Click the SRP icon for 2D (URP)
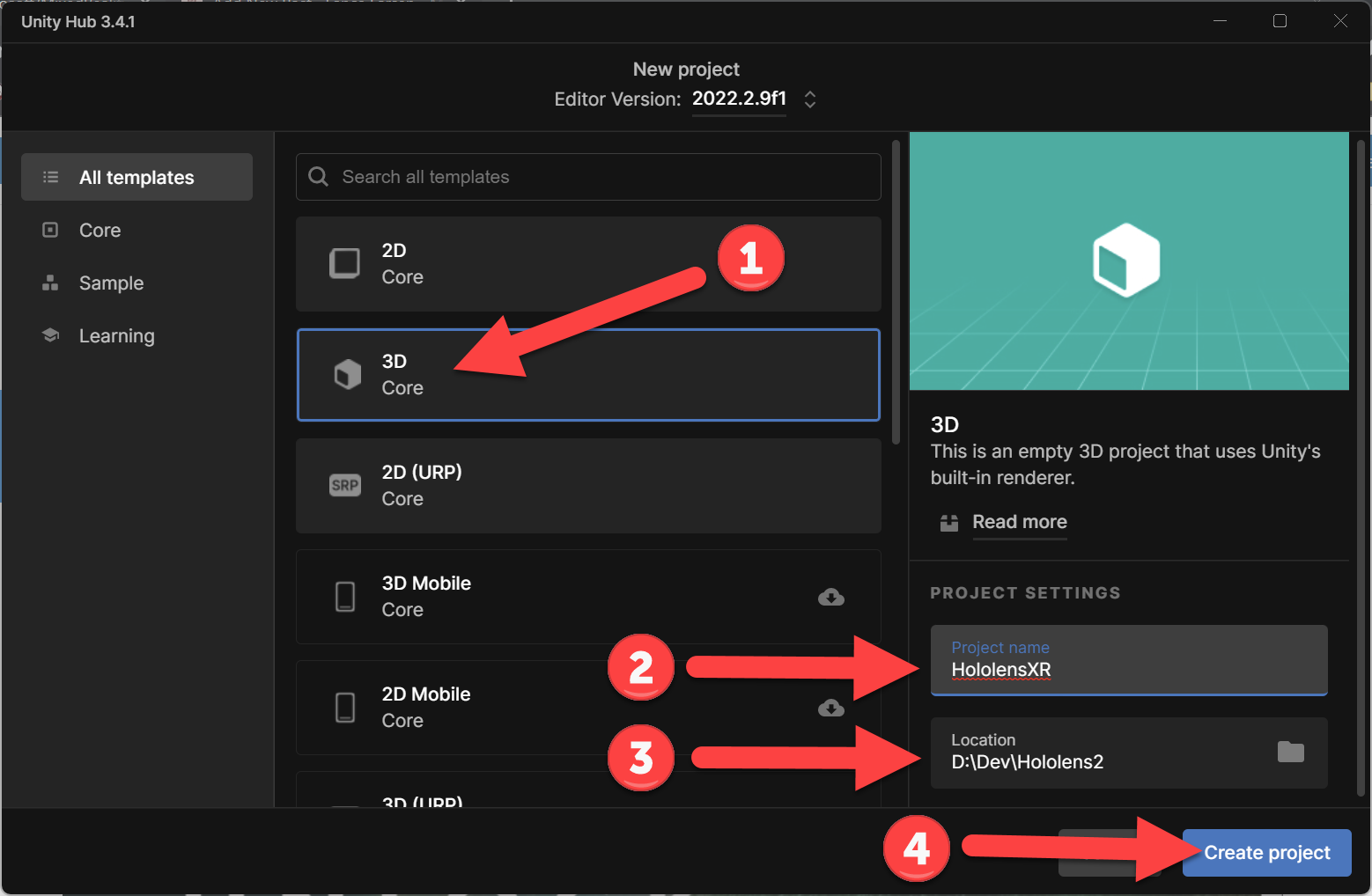This screenshot has height=896, width=1372. tap(345, 485)
